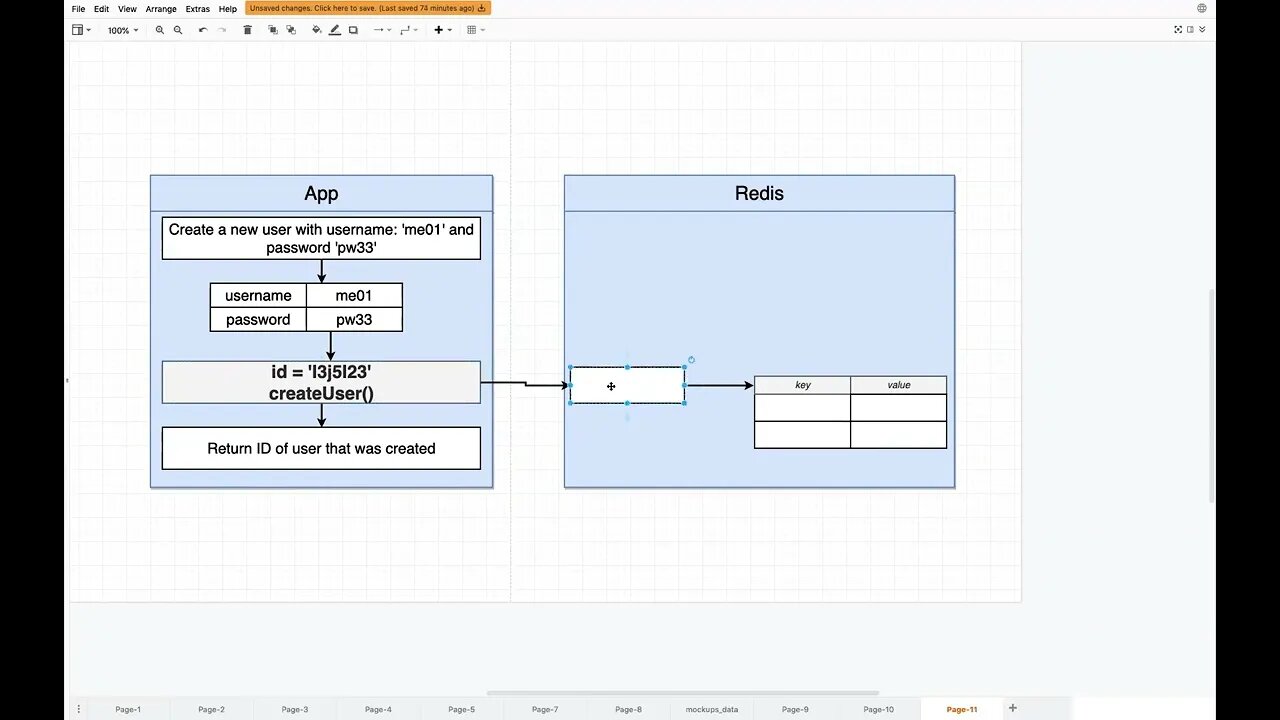
Task: Open the Help menu
Action: click(x=228, y=8)
